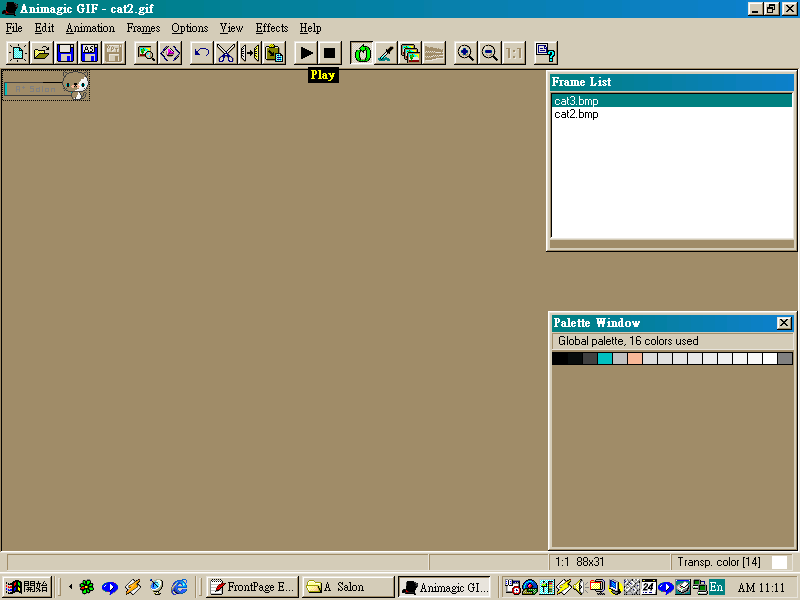Screen dimensions: 800x600
Task: Click the AM 11:11 taskbar clock
Action: tap(761, 587)
